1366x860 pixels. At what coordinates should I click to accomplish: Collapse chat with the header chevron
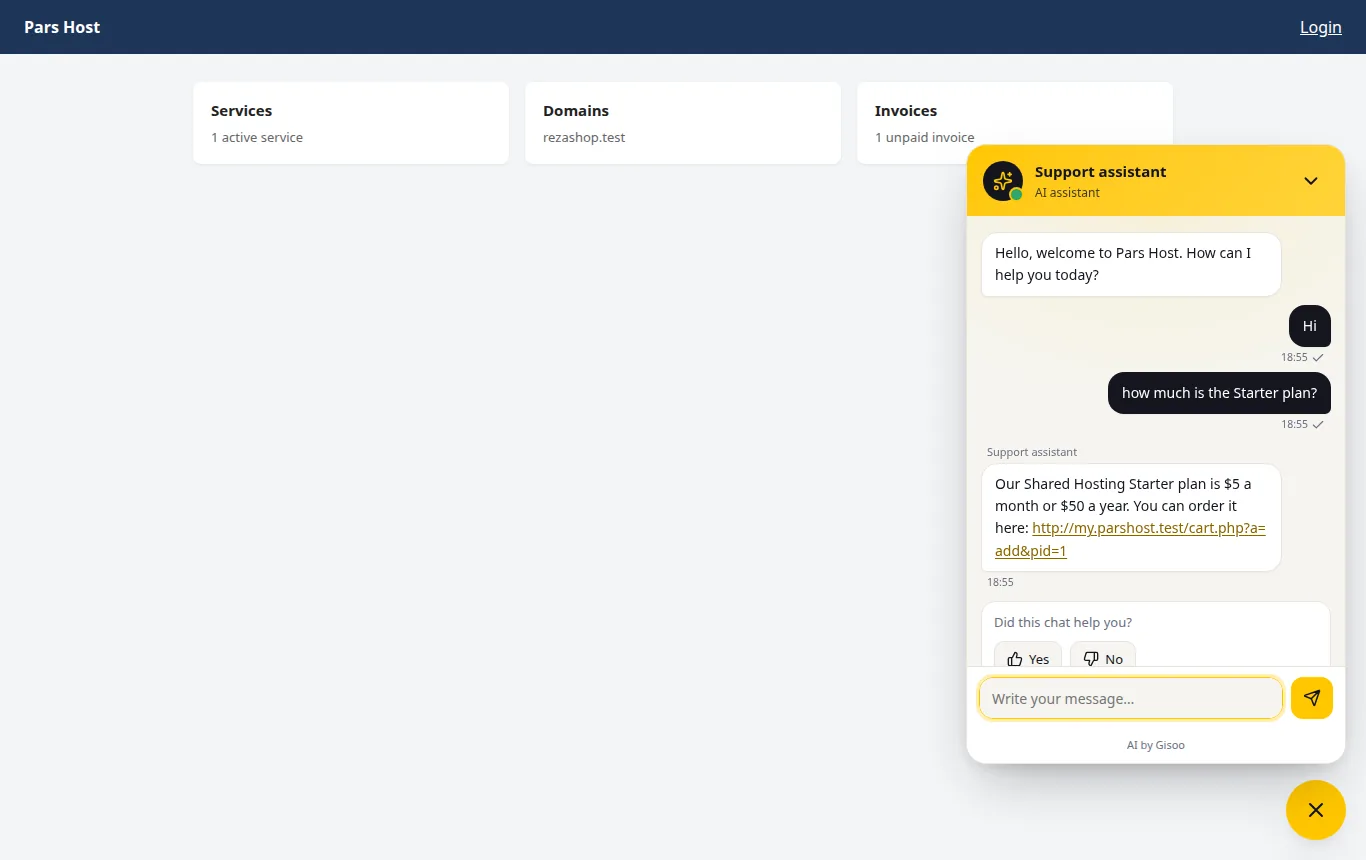[x=1311, y=181]
